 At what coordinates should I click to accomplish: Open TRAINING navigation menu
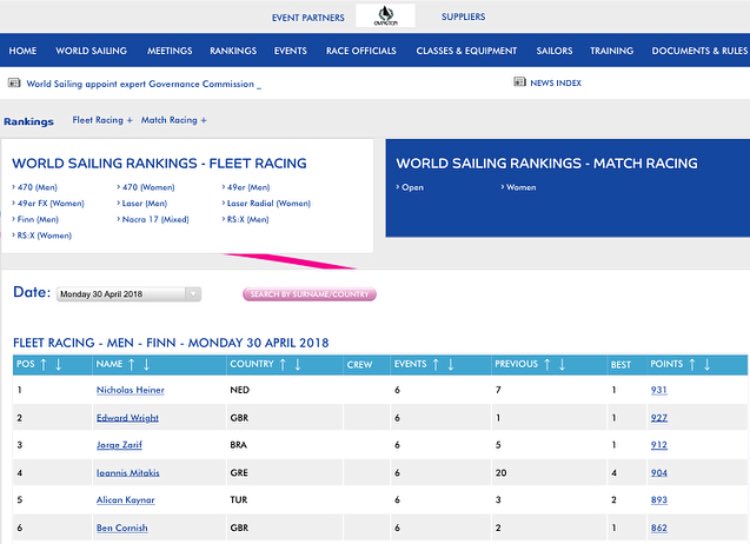click(x=612, y=51)
